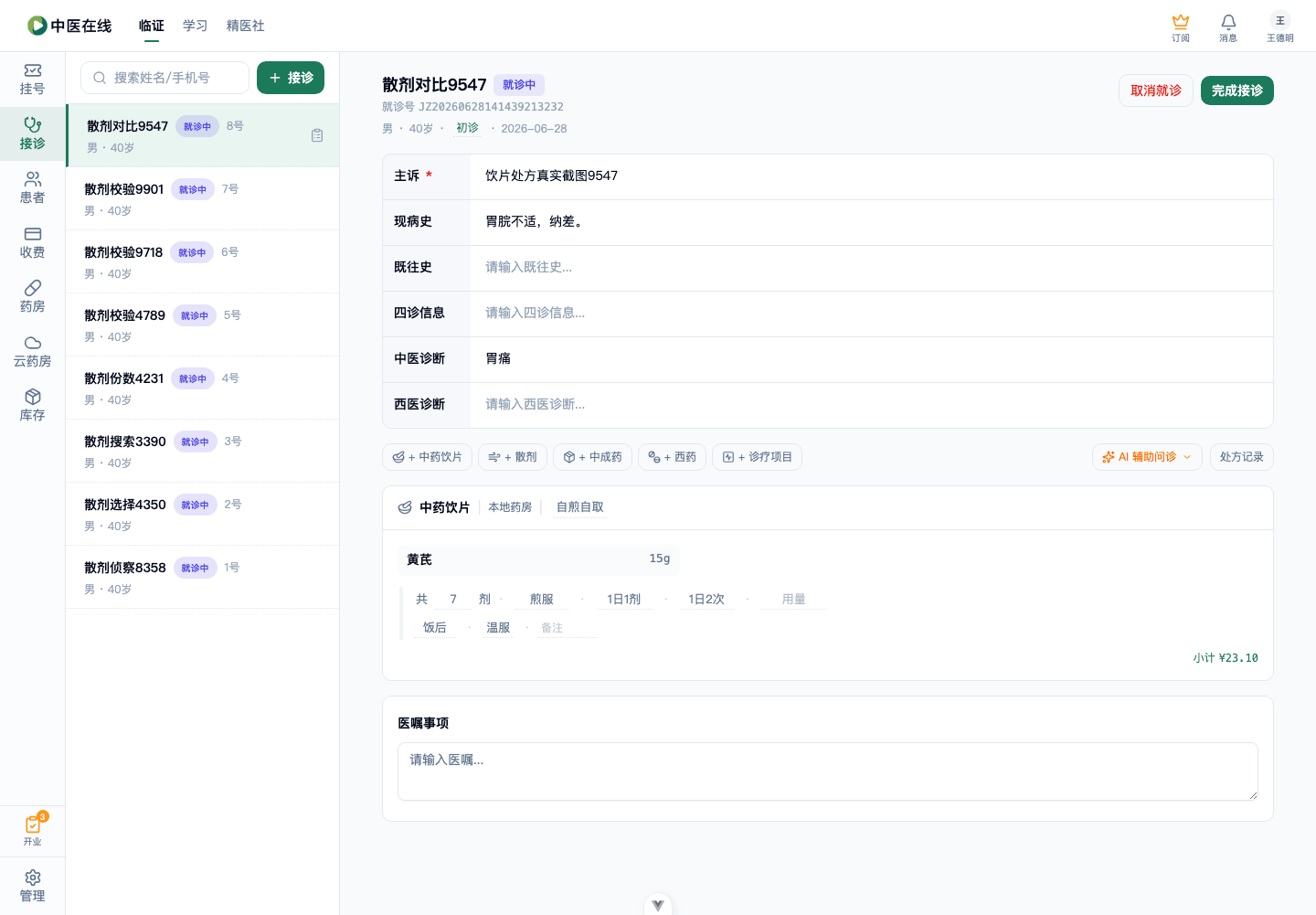
Task: Add 中药饮片 prescription
Action: point(427,457)
